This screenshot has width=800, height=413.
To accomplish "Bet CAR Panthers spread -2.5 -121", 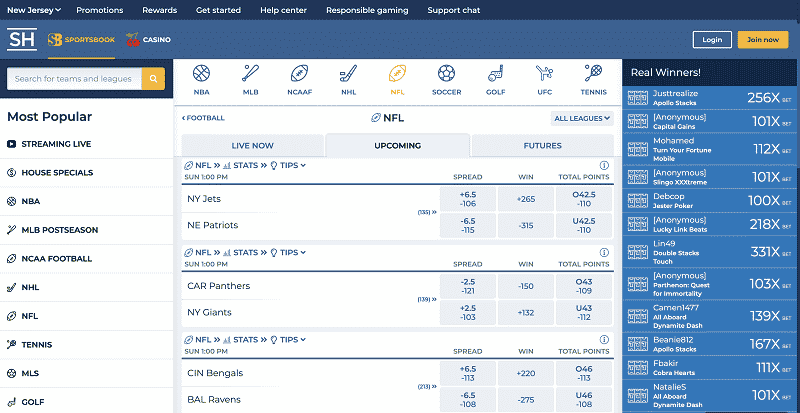I will [x=468, y=286].
